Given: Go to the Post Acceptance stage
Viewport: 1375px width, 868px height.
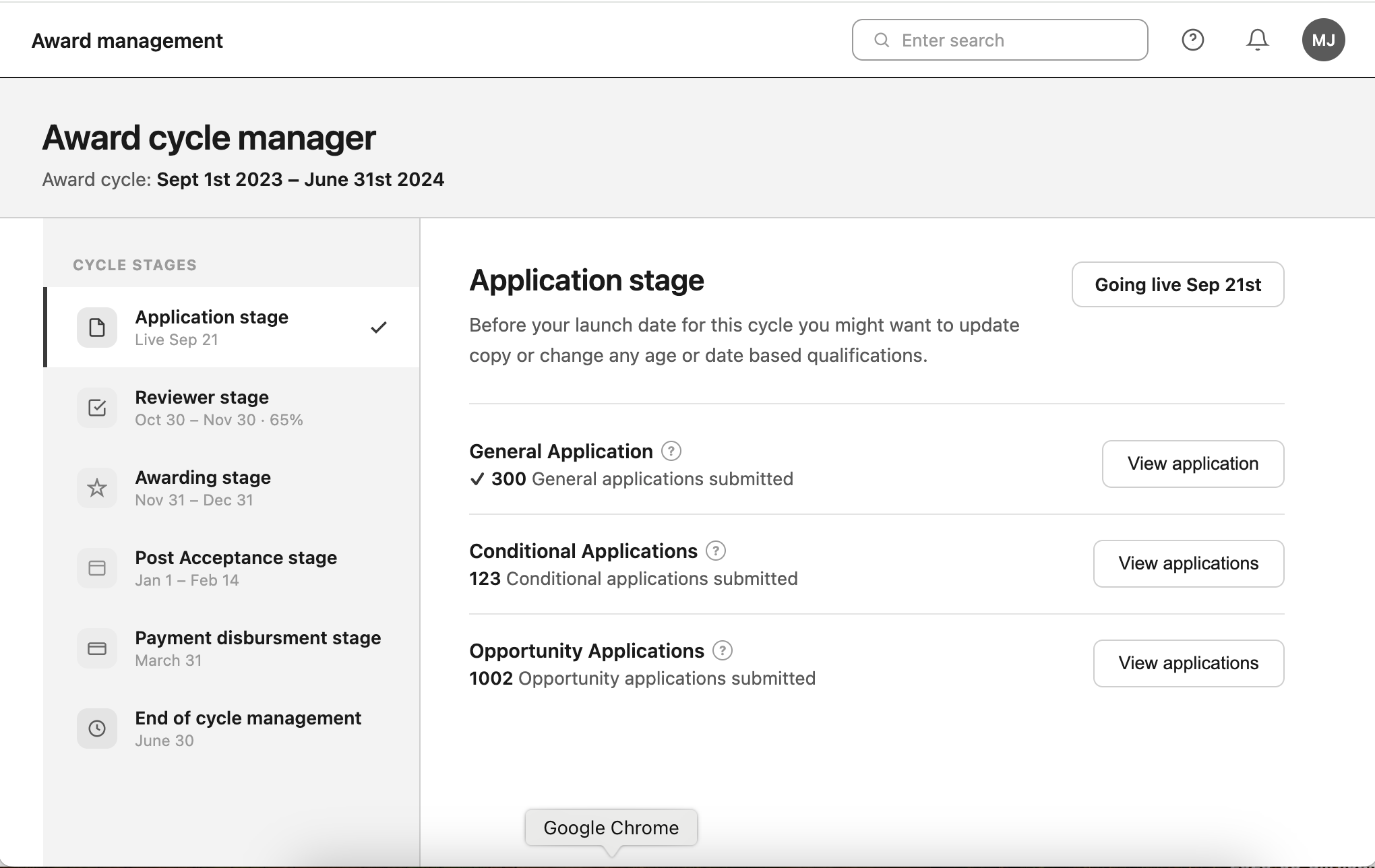Looking at the screenshot, I should [232, 568].
